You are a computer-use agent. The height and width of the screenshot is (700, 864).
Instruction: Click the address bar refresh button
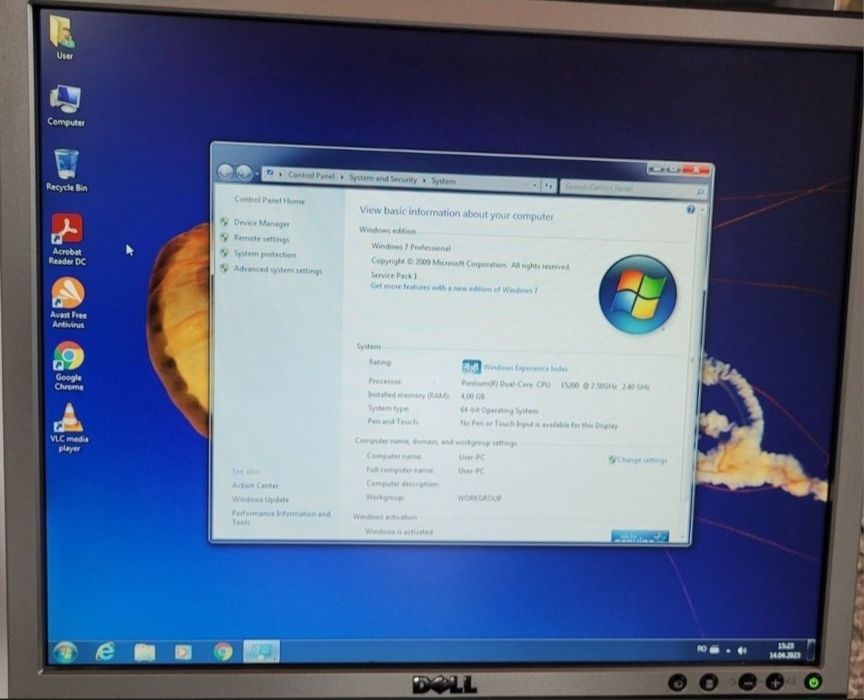click(548, 186)
